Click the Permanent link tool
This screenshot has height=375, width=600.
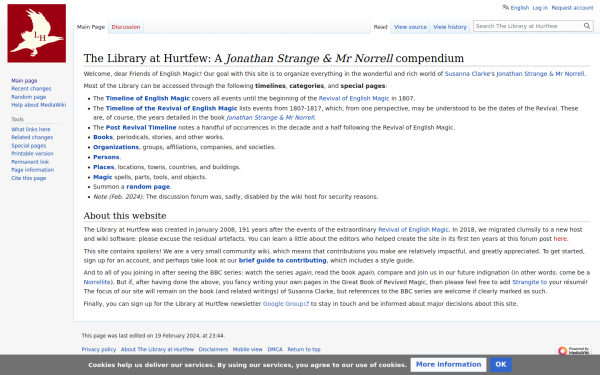coord(30,162)
